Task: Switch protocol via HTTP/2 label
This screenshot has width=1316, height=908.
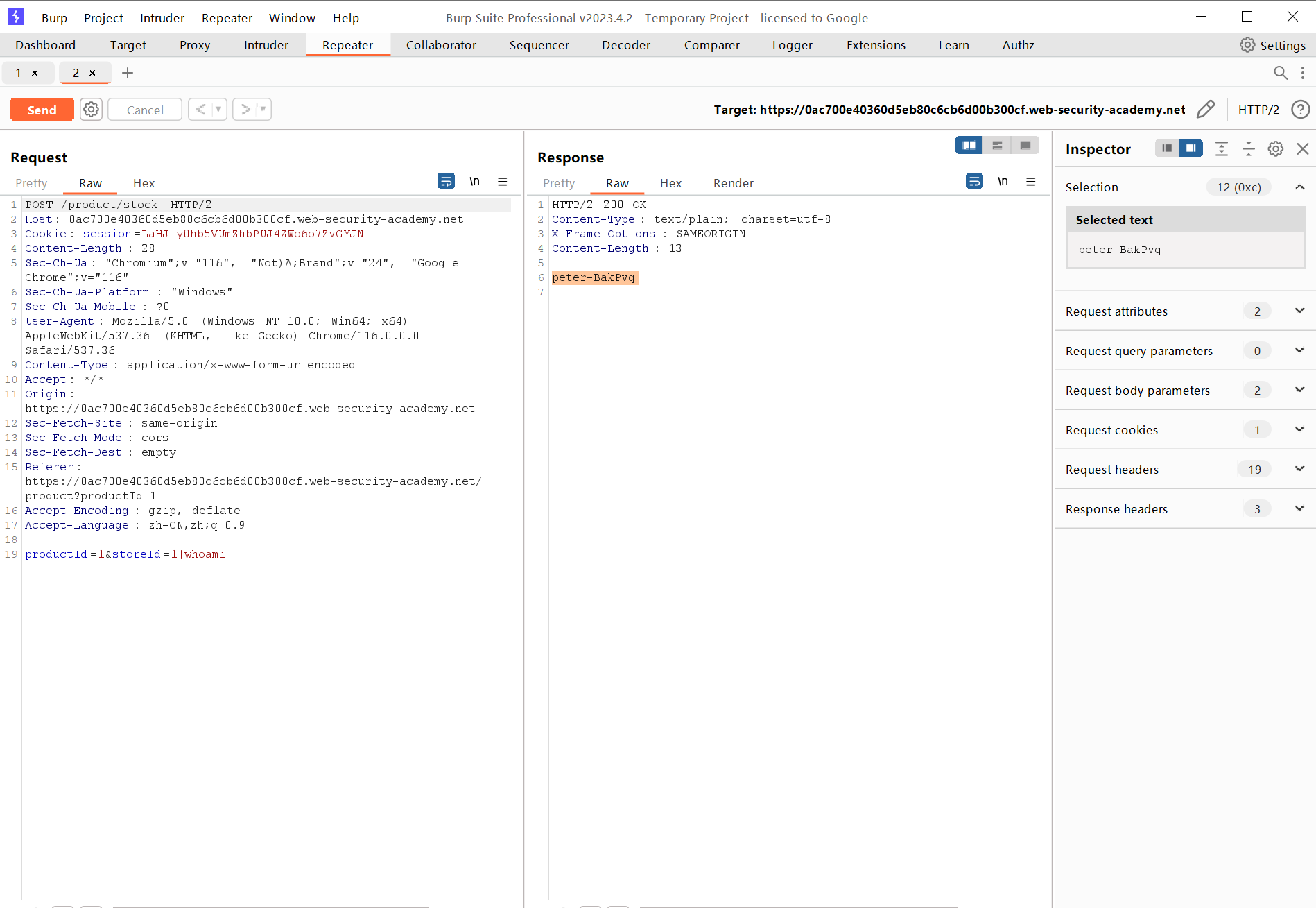Action: (x=1258, y=110)
